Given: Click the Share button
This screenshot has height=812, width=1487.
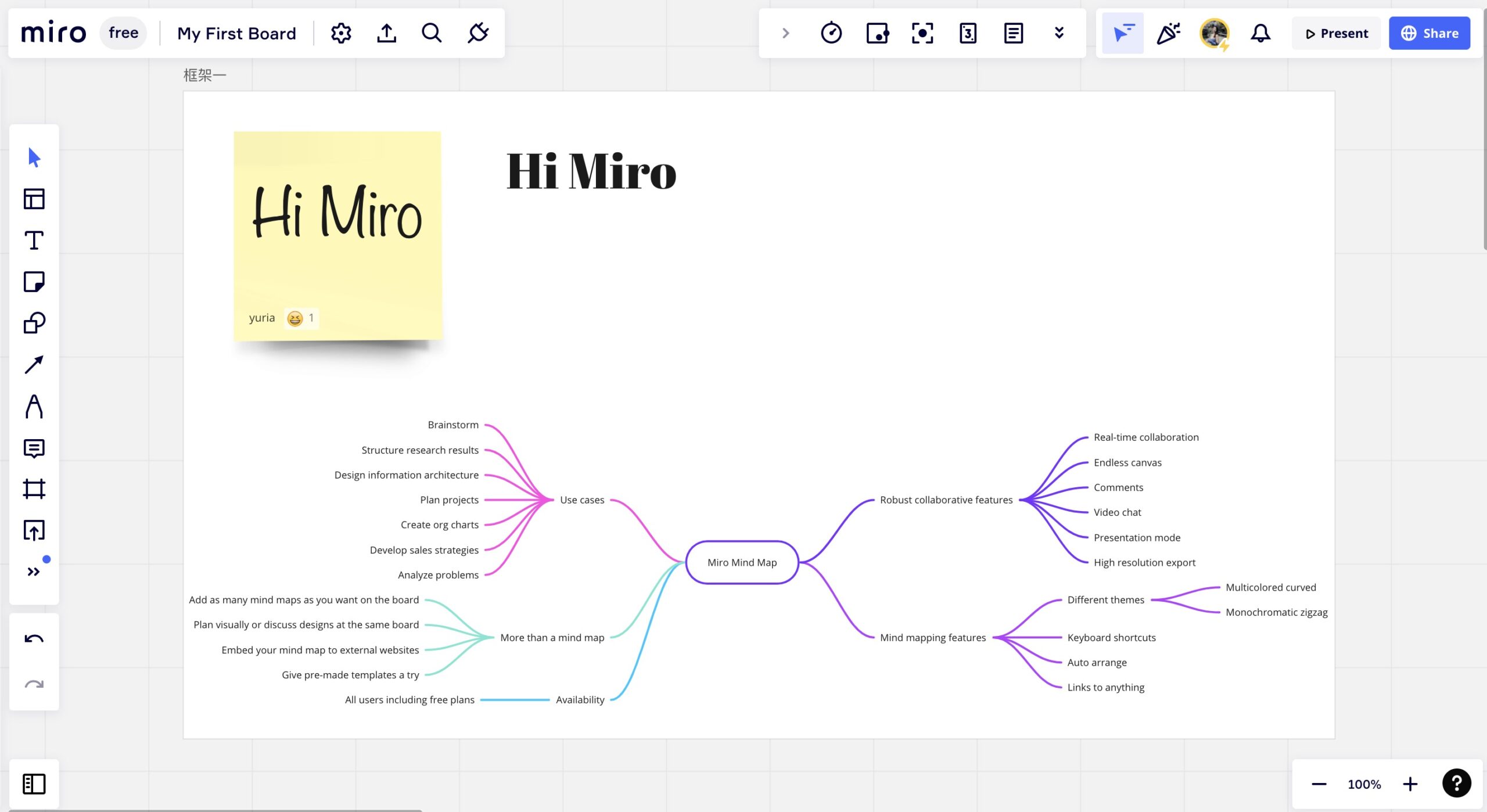Looking at the screenshot, I should [1429, 33].
